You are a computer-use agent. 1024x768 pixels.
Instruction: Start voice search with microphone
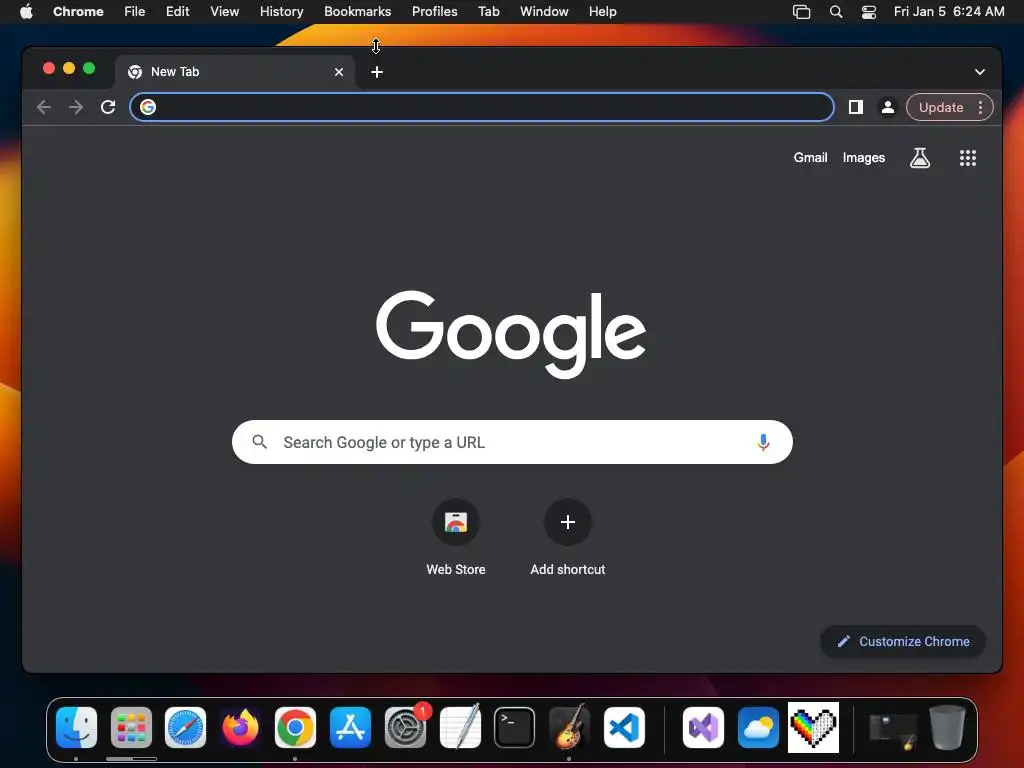click(x=763, y=442)
